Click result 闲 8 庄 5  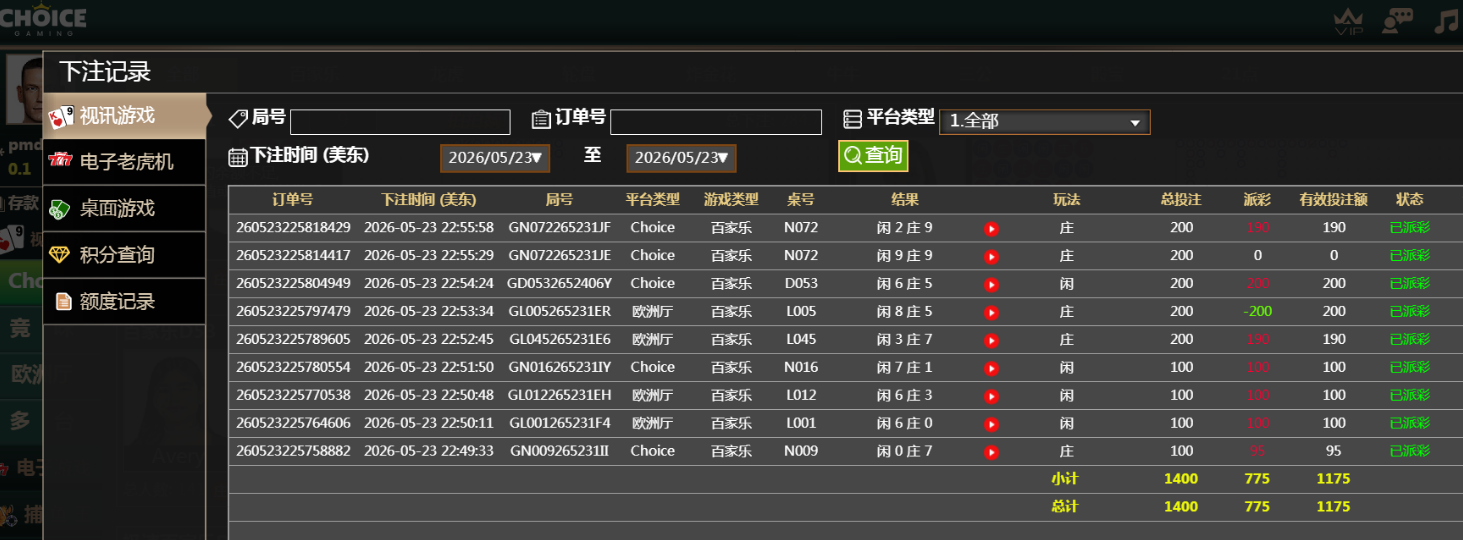coord(904,311)
